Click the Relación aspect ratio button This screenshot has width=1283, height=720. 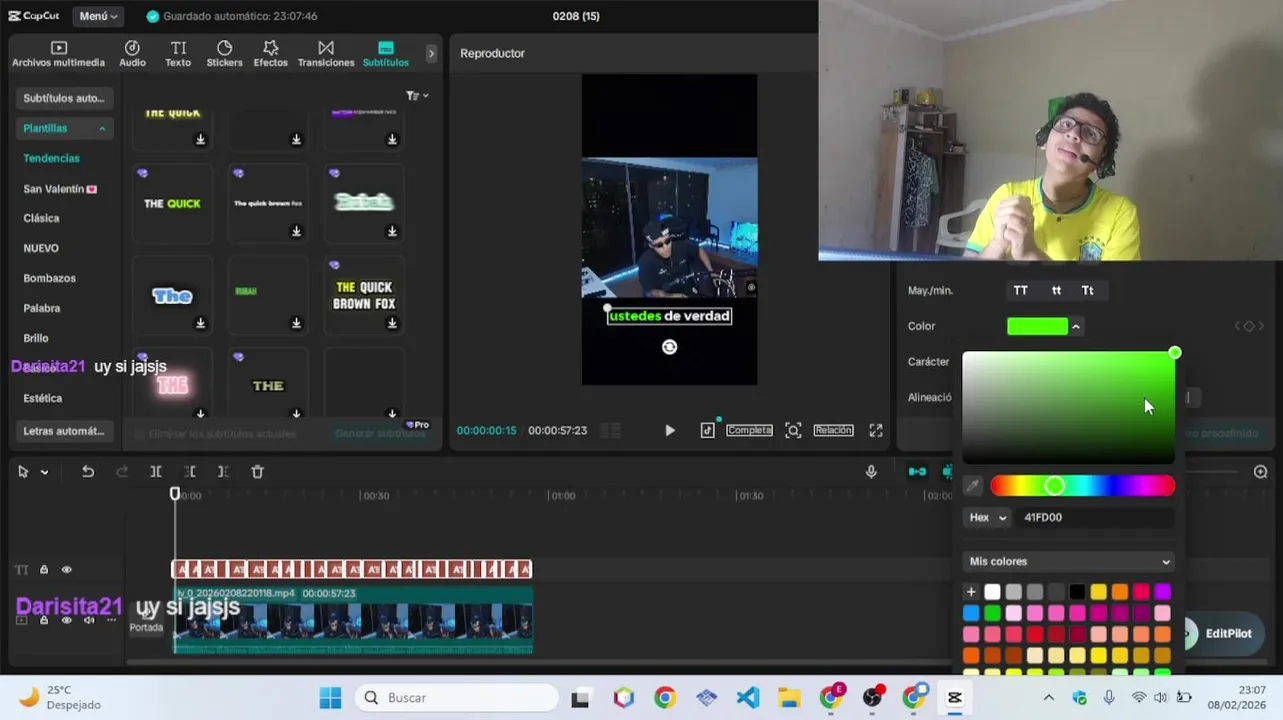[833, 430]
